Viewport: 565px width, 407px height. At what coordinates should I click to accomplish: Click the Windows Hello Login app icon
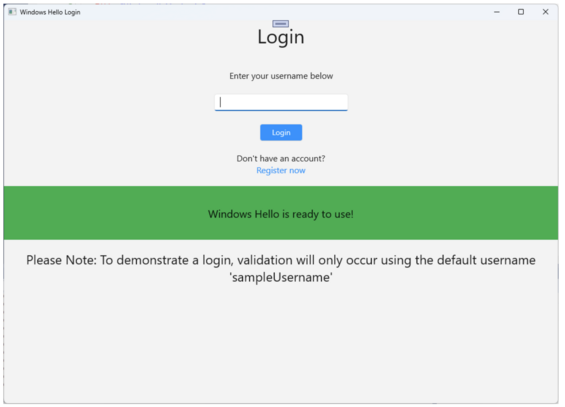(12, 12)
